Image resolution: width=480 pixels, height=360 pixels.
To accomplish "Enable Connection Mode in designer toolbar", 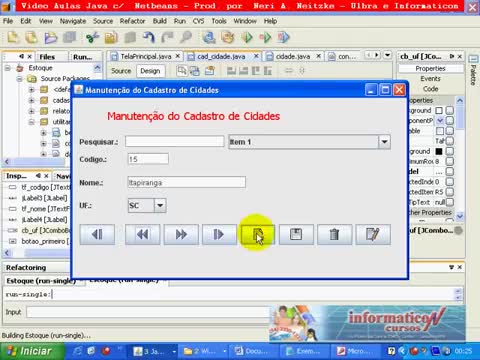I will [x=195, y=71].
